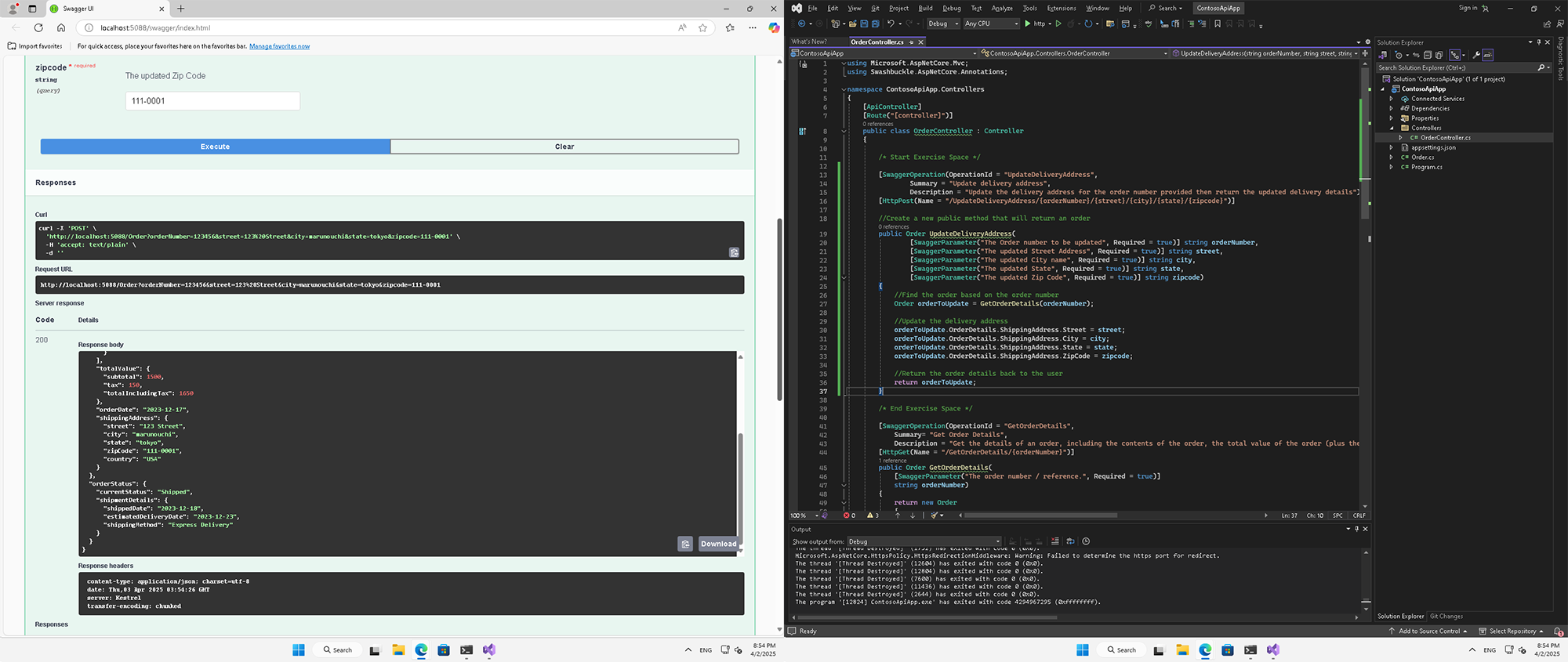Copy response body using clipboard icon beside Download
This screenshot has width=1568, height=662.
685,544
